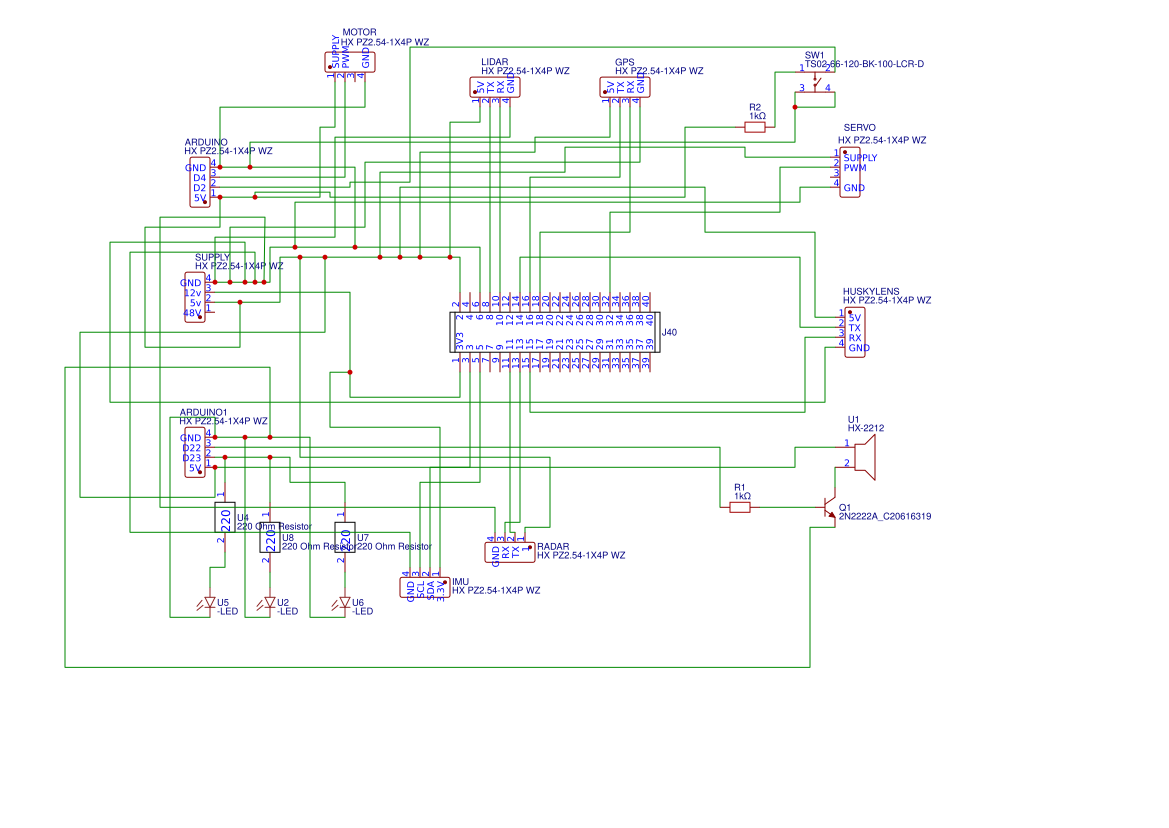Image resolution: width=1169 pixels, height=828 pixels.
Task: Click the D4 pin label on ARDUINO
Action: pyautogui.click(x=199, y=178)
